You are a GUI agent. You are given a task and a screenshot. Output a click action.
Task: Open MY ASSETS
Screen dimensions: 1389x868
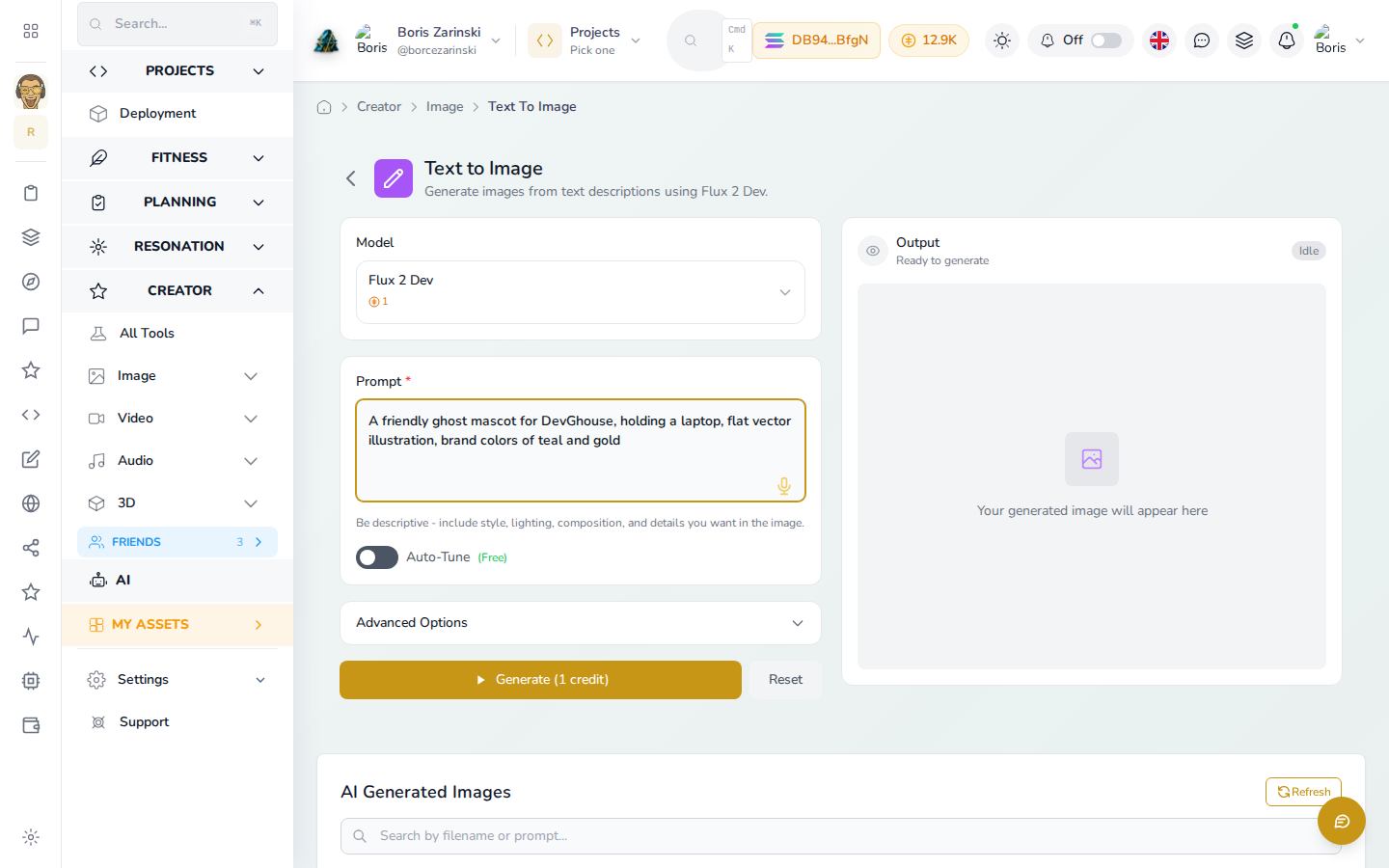[x=177, y=625]
